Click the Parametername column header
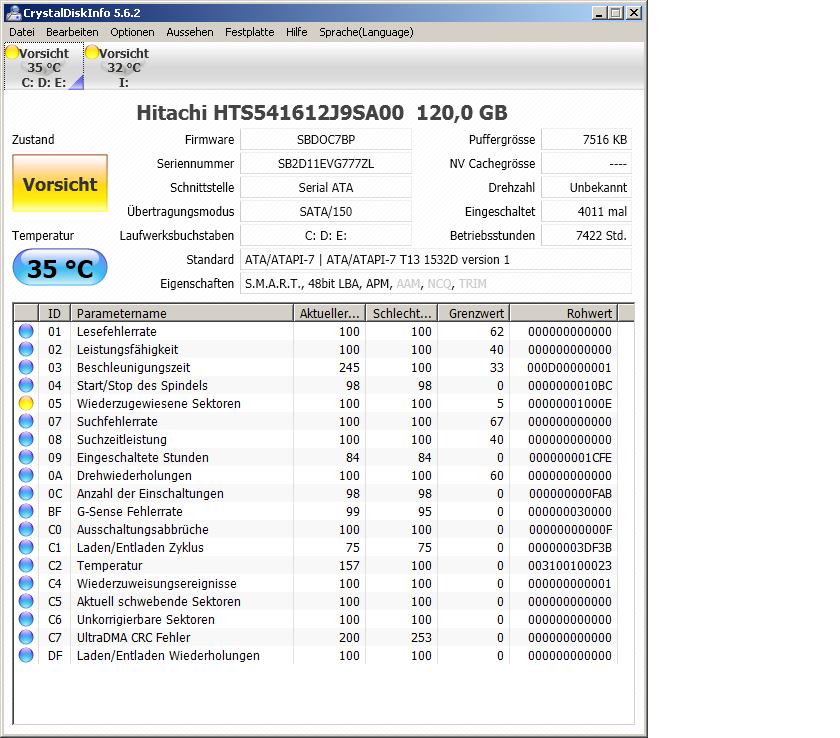The width and height of the screenshot is (840, 738). tap(182, 313)
